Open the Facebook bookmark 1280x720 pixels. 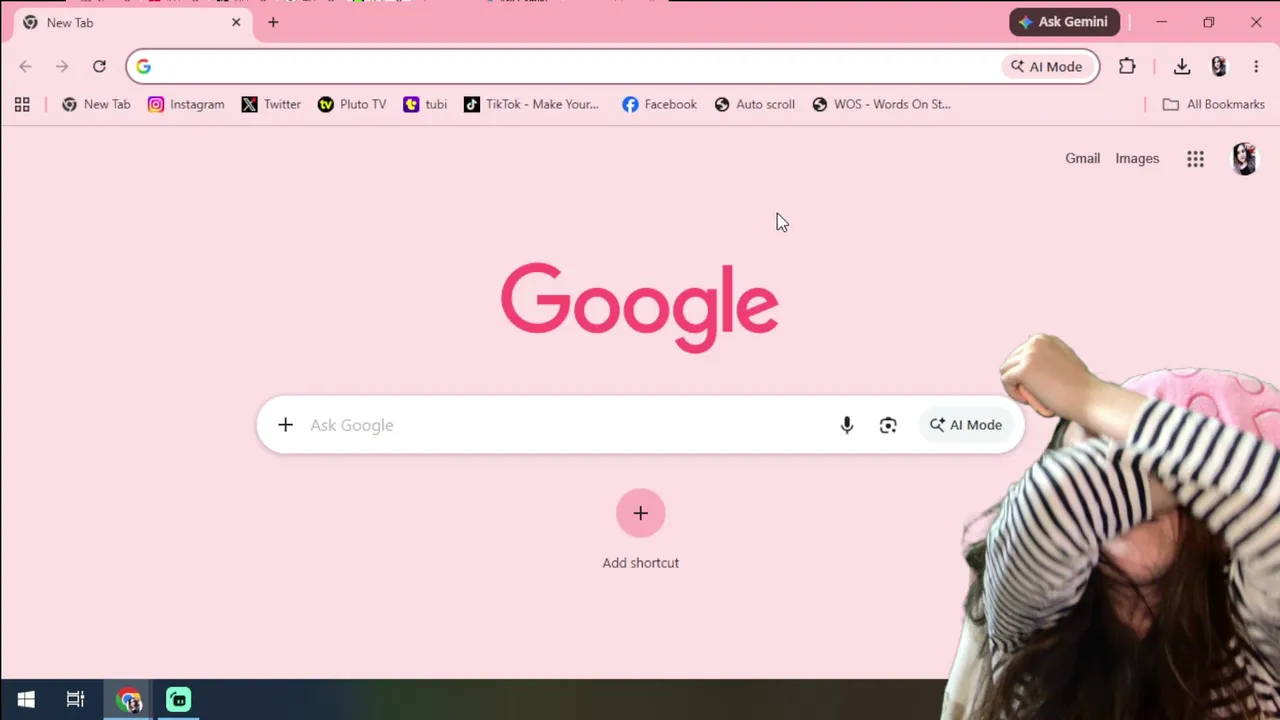tap(659, 104)
